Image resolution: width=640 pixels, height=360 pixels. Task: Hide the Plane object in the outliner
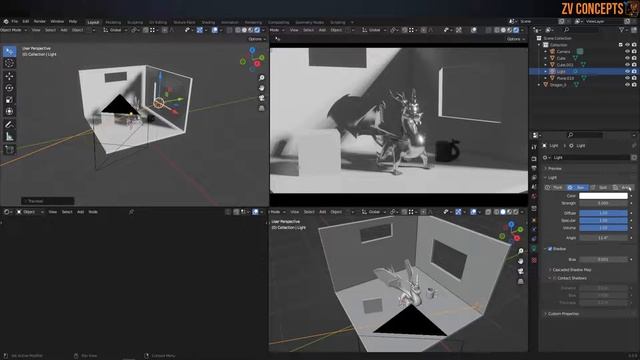627,78
